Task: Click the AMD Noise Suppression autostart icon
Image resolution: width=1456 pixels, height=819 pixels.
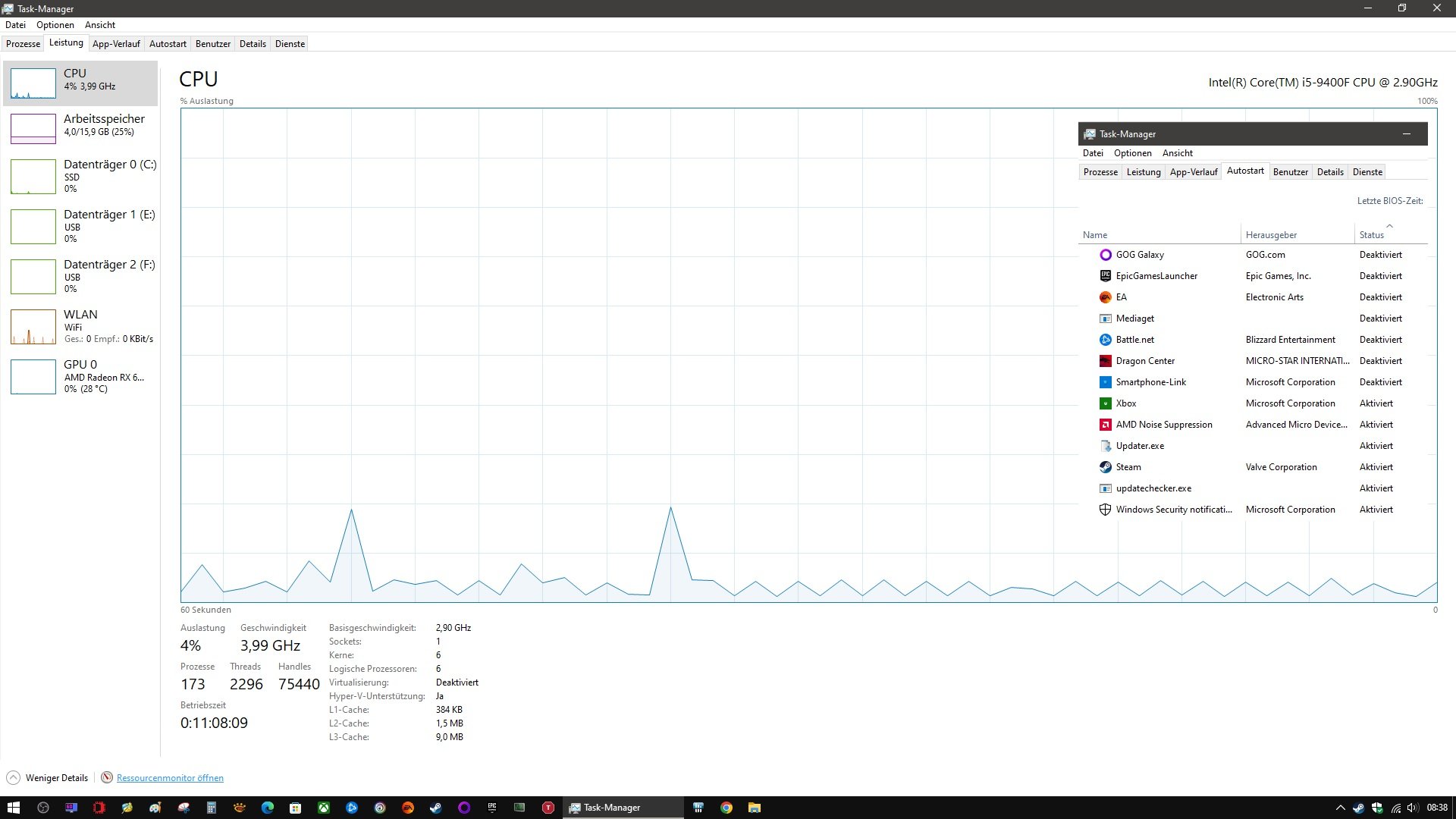Action: click(1106, 425)
